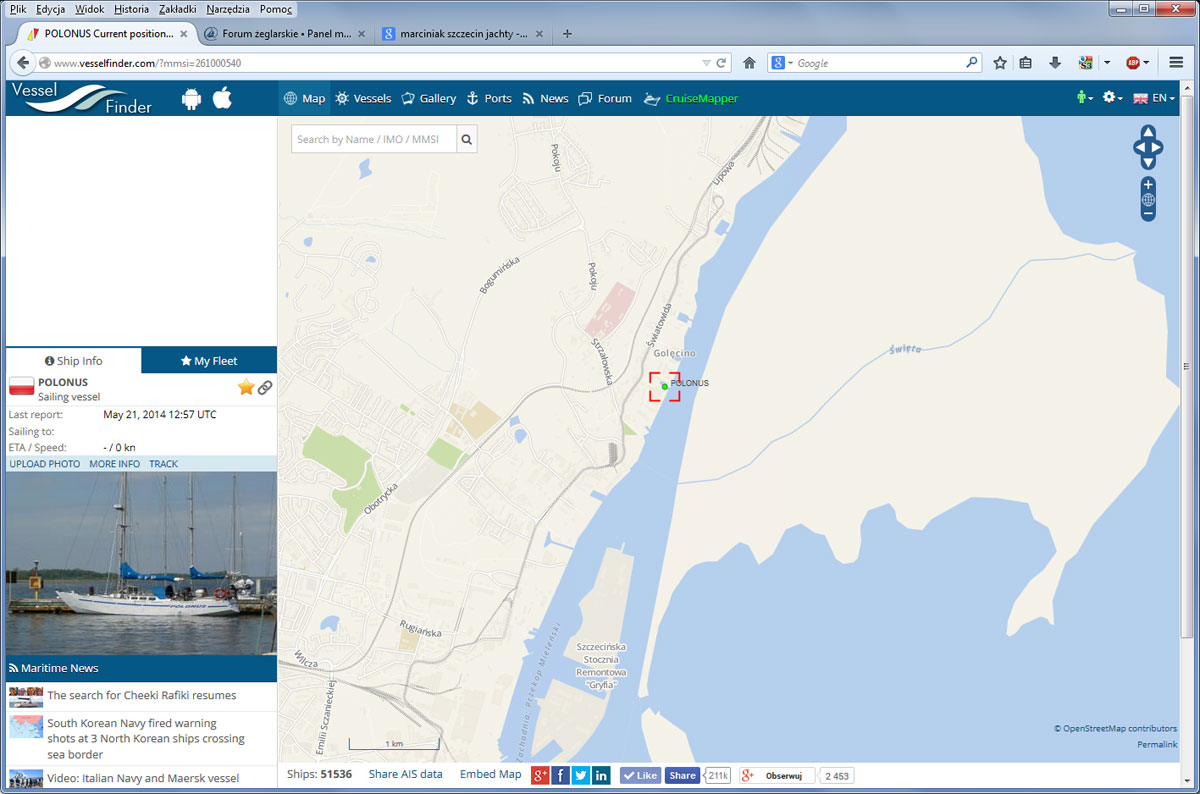
Task: Show bookmarks list icon in toolbar
Action: coord(1026,63)
